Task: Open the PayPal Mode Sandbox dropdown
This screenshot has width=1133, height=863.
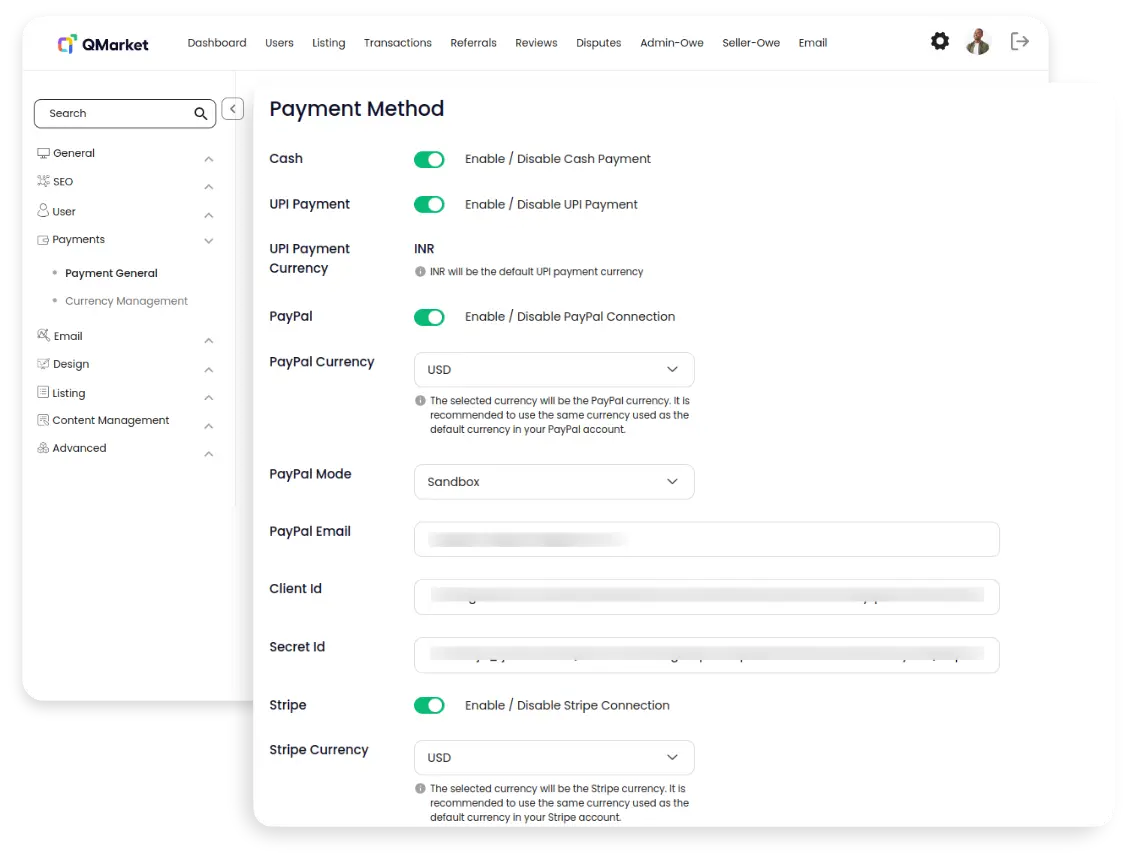Action: (554, 482)
